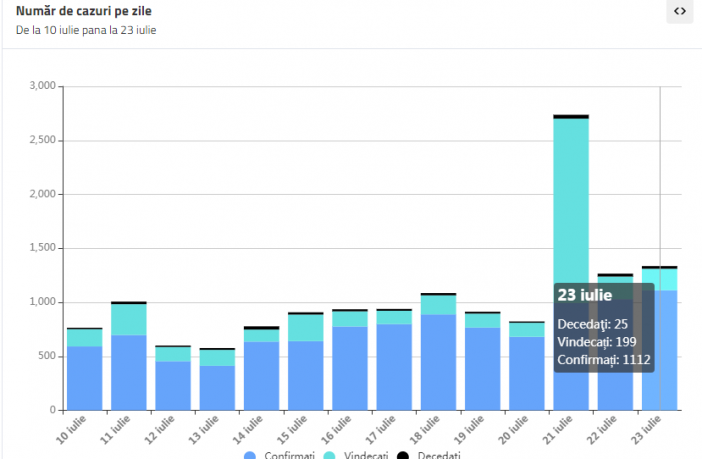Select the blue bar for 14 iulie

pos(261,376)
